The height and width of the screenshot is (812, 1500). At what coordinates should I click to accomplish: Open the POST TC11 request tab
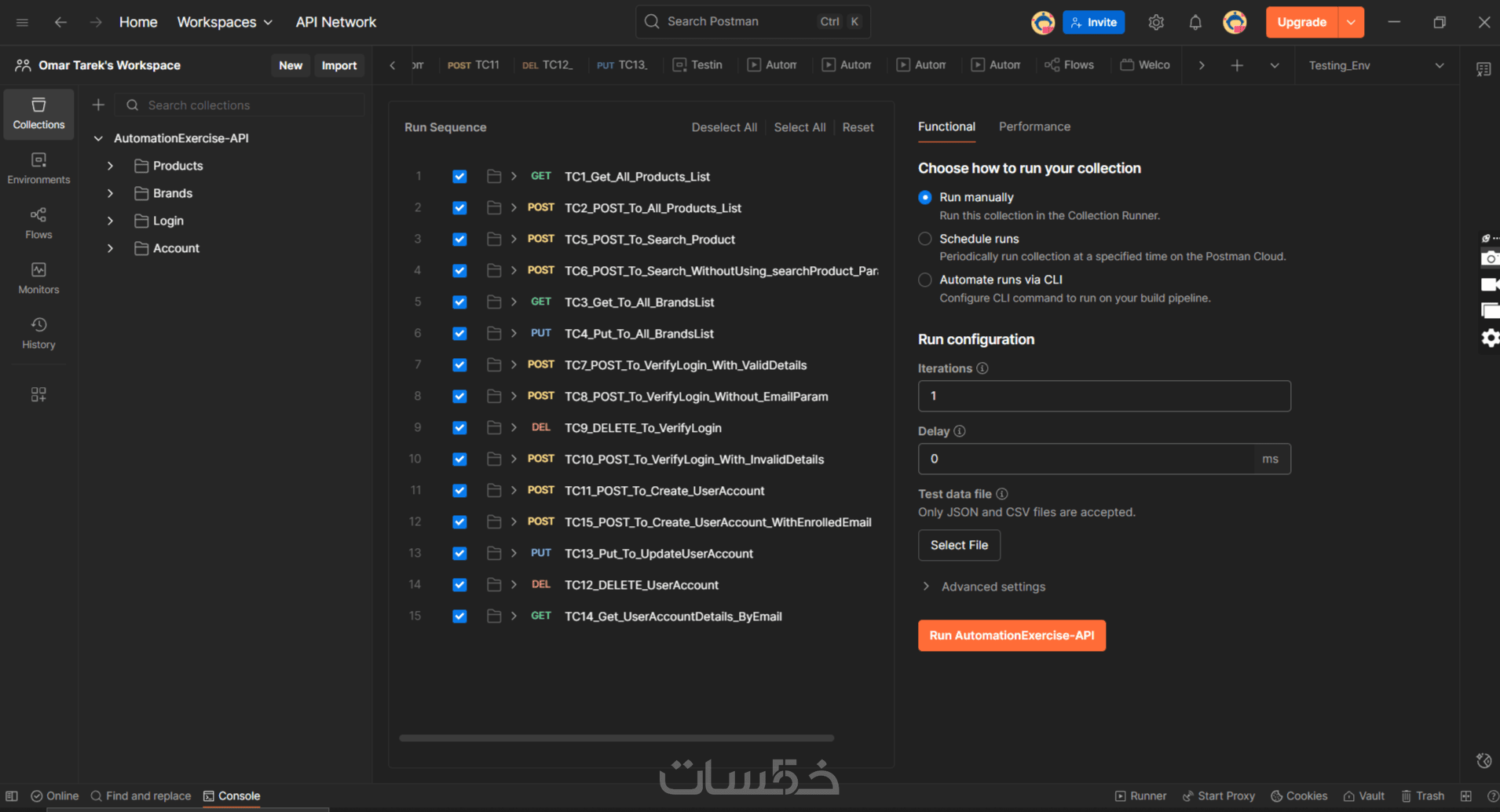click(474, 65)
